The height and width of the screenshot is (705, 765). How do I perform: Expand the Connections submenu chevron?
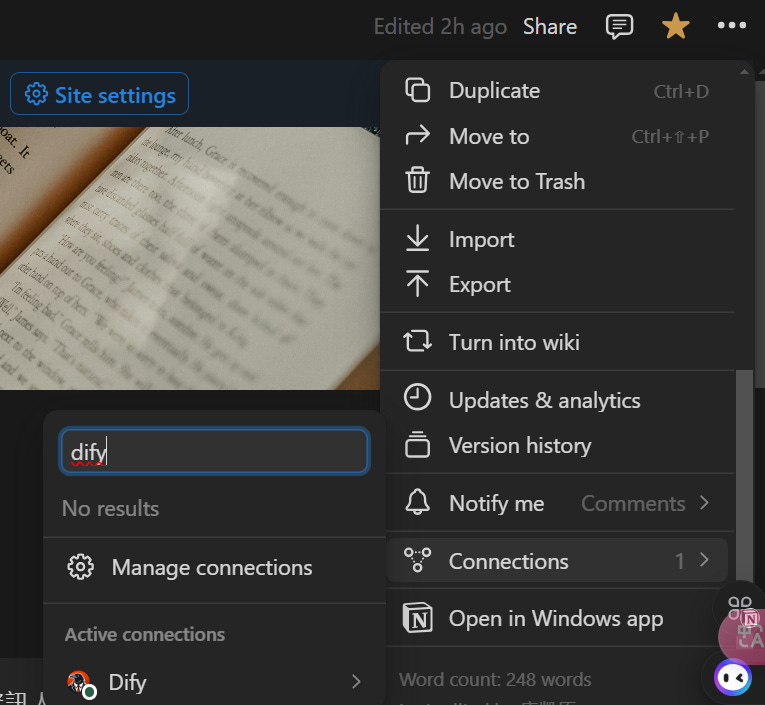[x=704, y=560]
